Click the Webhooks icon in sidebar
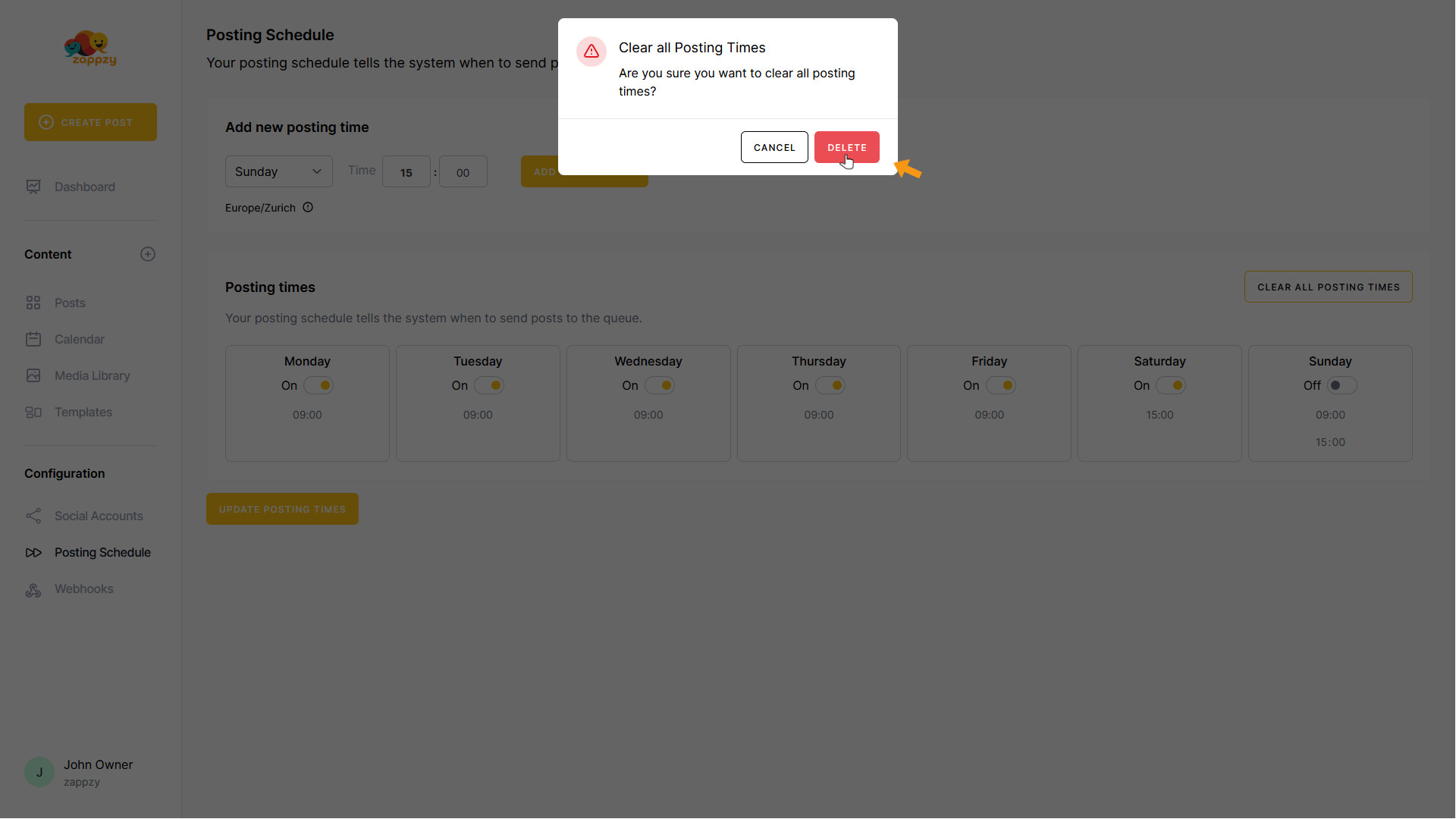Image resolution: width=1456 pixels, height=819 pixels. point(33,589)
